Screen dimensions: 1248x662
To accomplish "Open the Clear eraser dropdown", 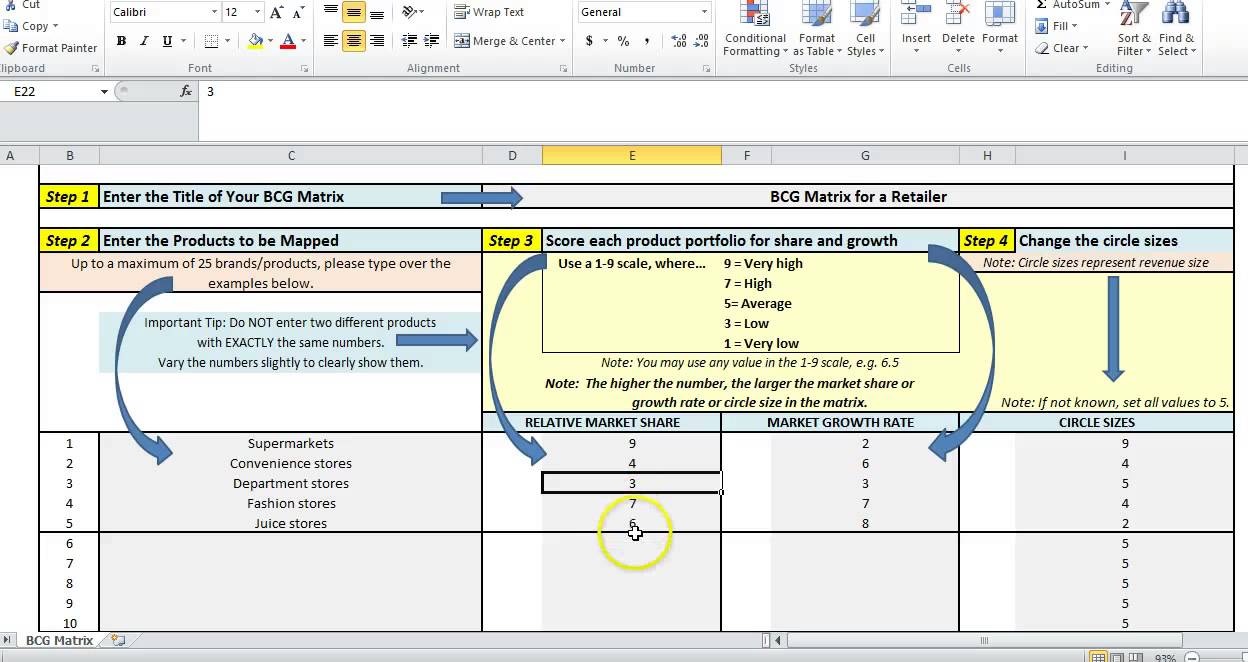I will point(1060,48).
